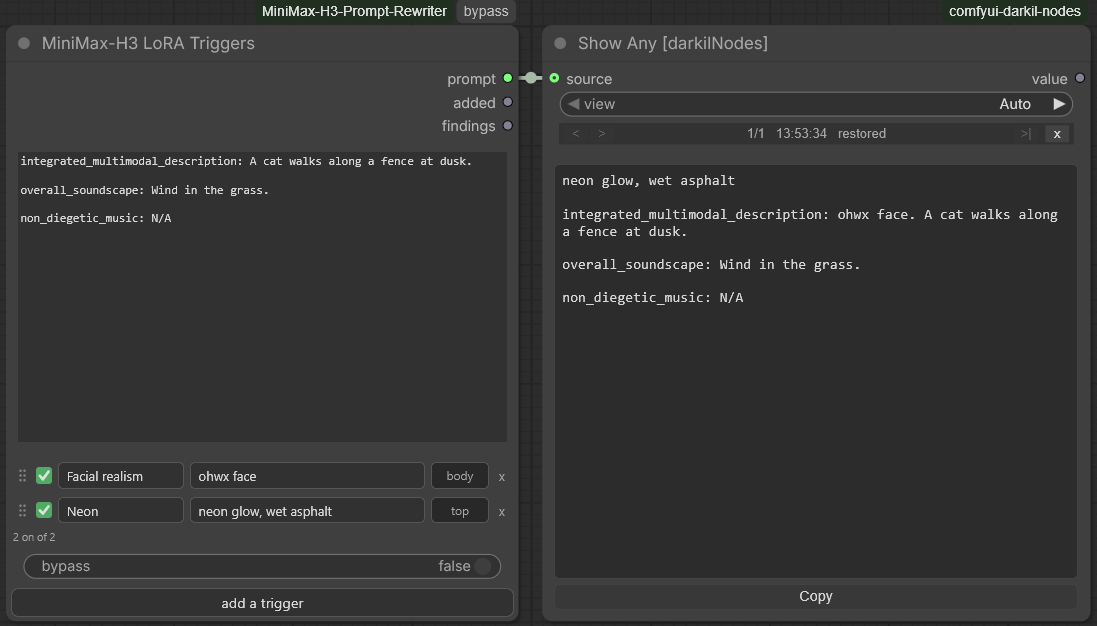
Task: Uncheck the Neon trigger checkbox
Action: pos(44,511)
